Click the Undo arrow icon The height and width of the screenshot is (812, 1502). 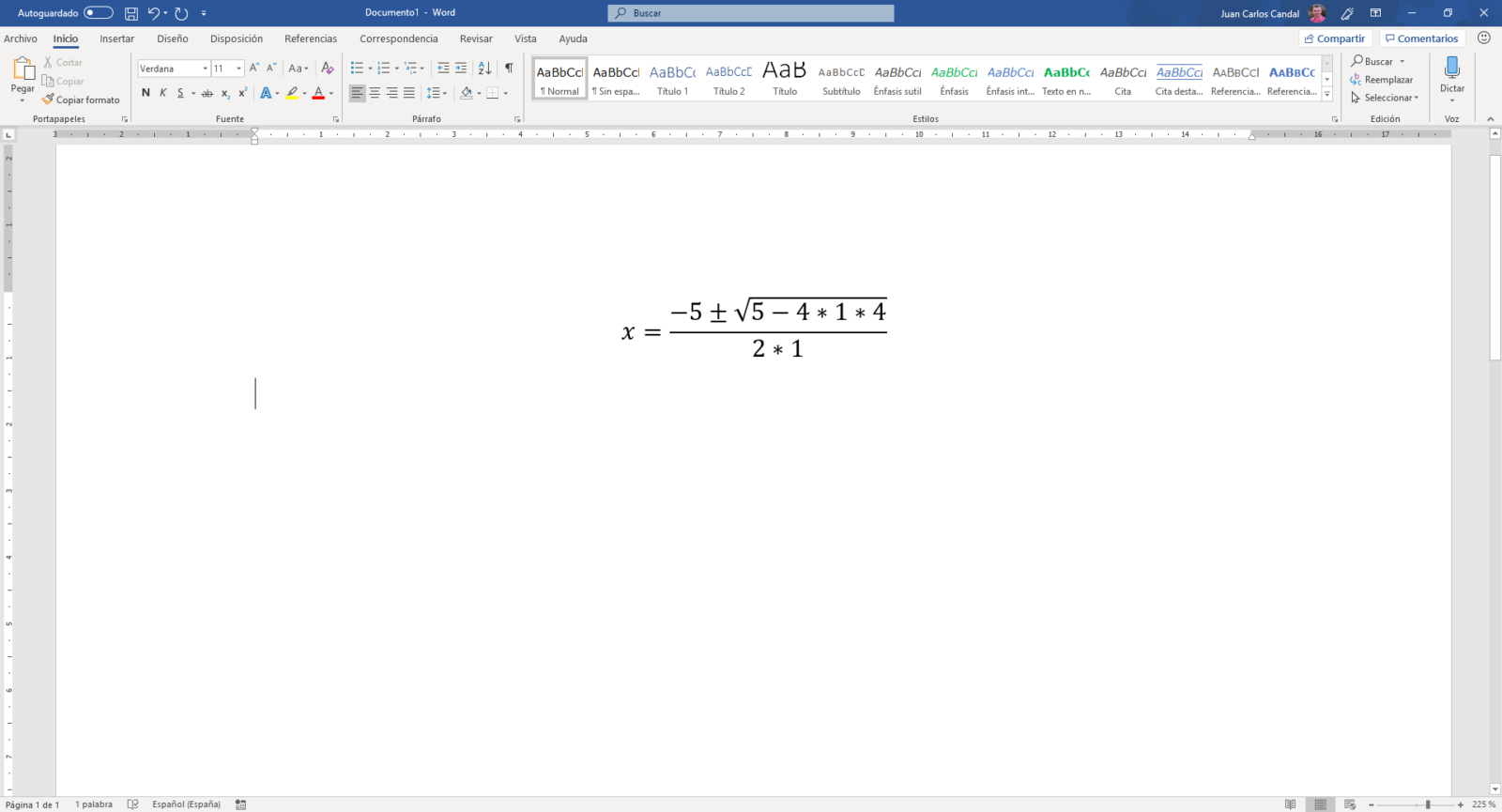tap(154, 13)
